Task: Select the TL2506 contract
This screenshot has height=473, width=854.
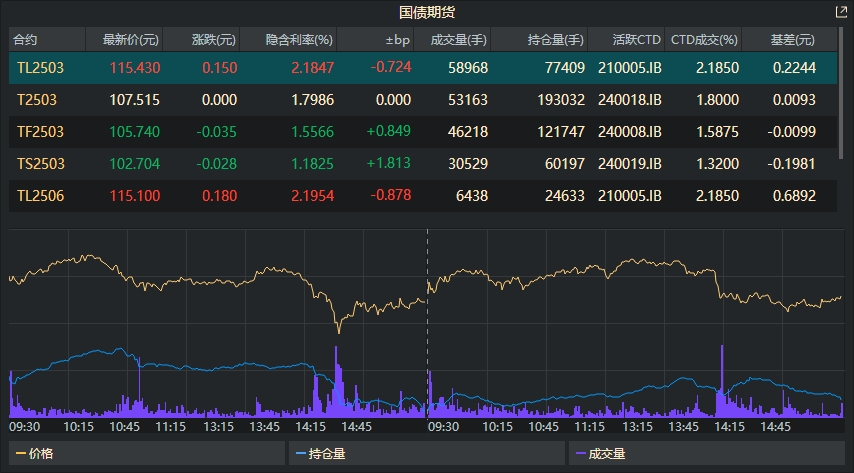Action: tap(38, 195)
